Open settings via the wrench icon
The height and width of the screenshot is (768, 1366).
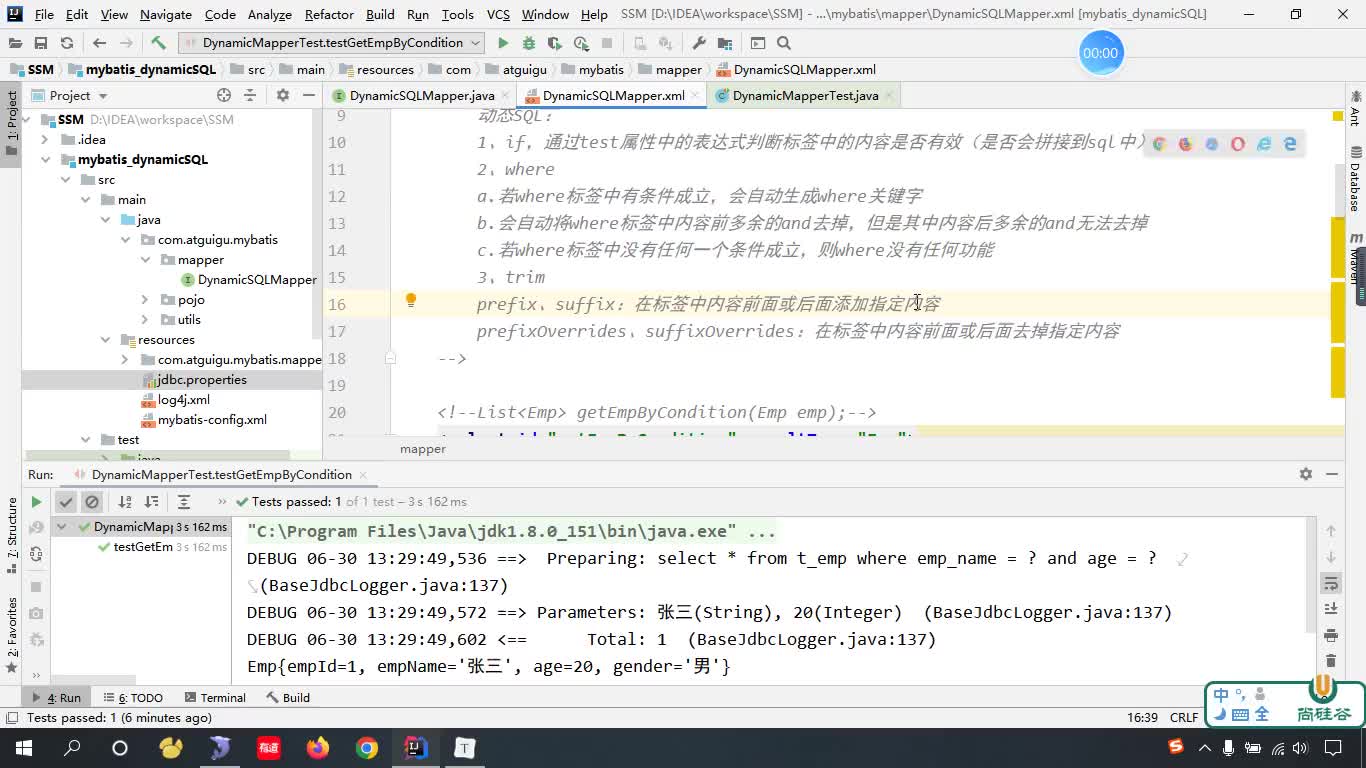(699, 43)
